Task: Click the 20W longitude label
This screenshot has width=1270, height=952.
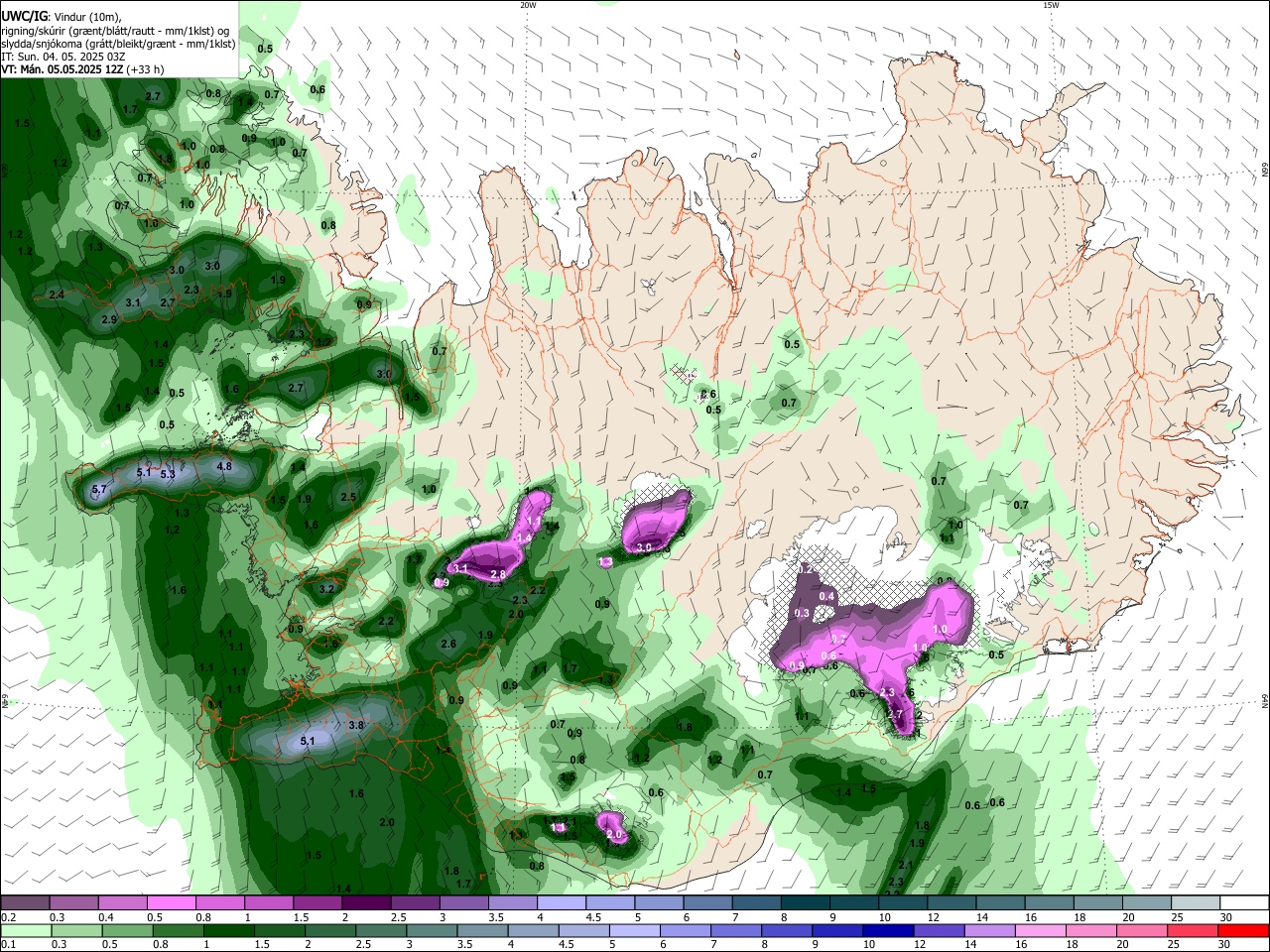Action: 528,5
